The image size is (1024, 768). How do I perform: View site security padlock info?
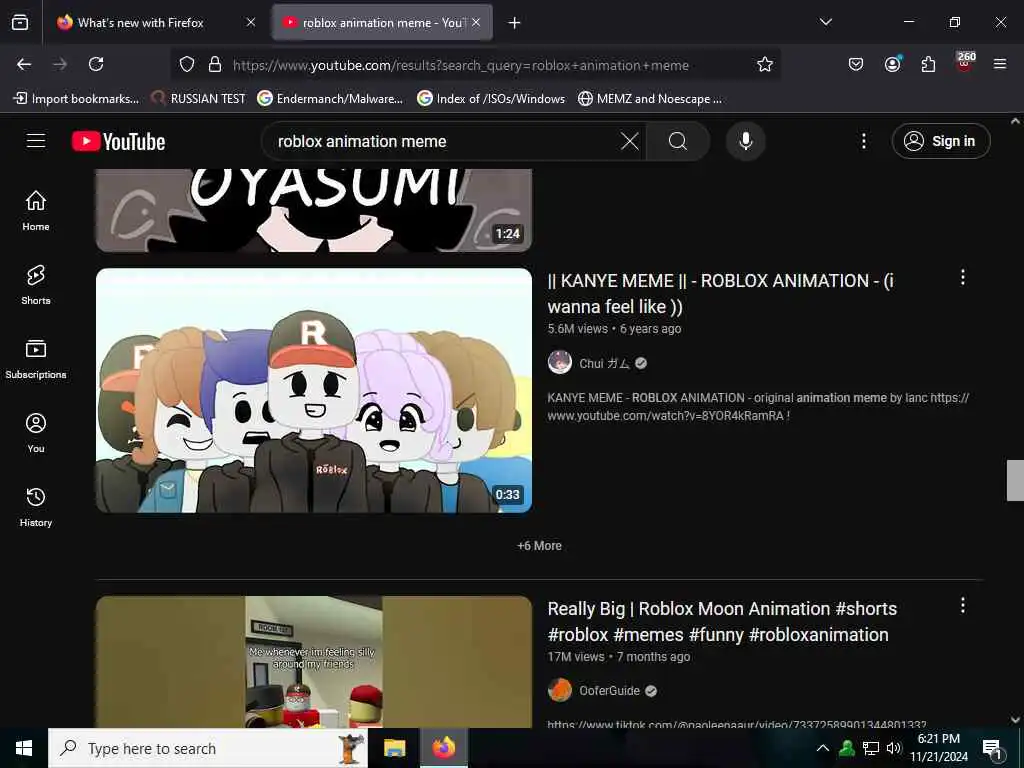215,65
